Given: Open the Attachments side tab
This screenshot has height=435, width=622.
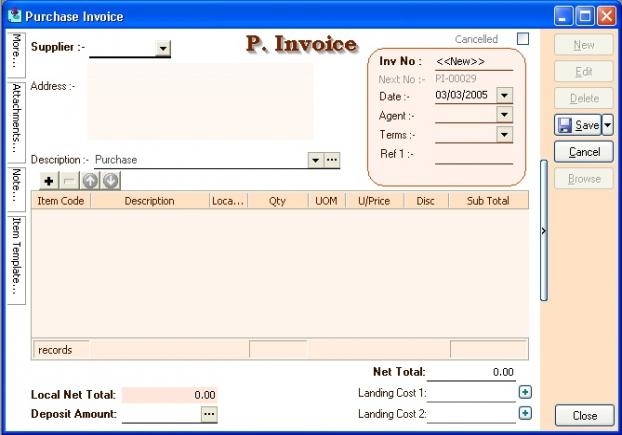Looking at the screenshot, I should [x=16, y=116].
